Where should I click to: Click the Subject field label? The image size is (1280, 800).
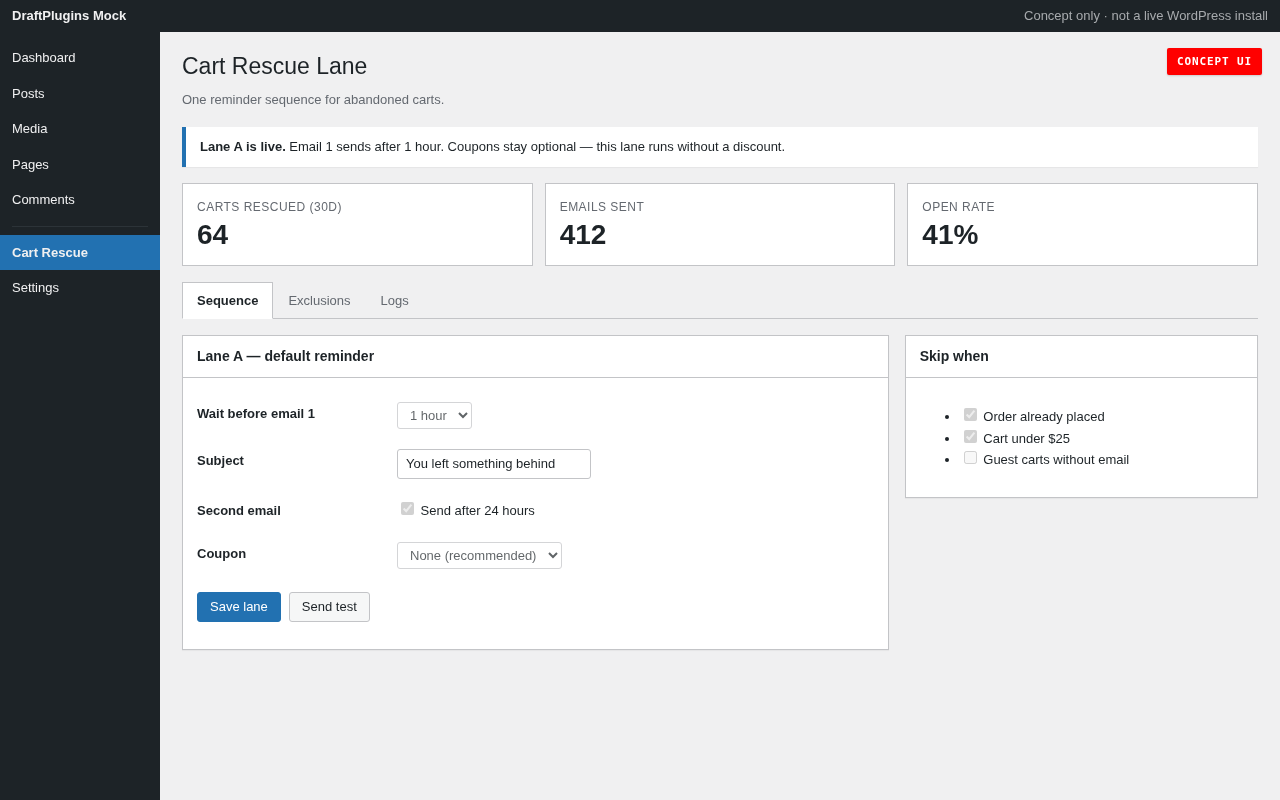[220, 461]
